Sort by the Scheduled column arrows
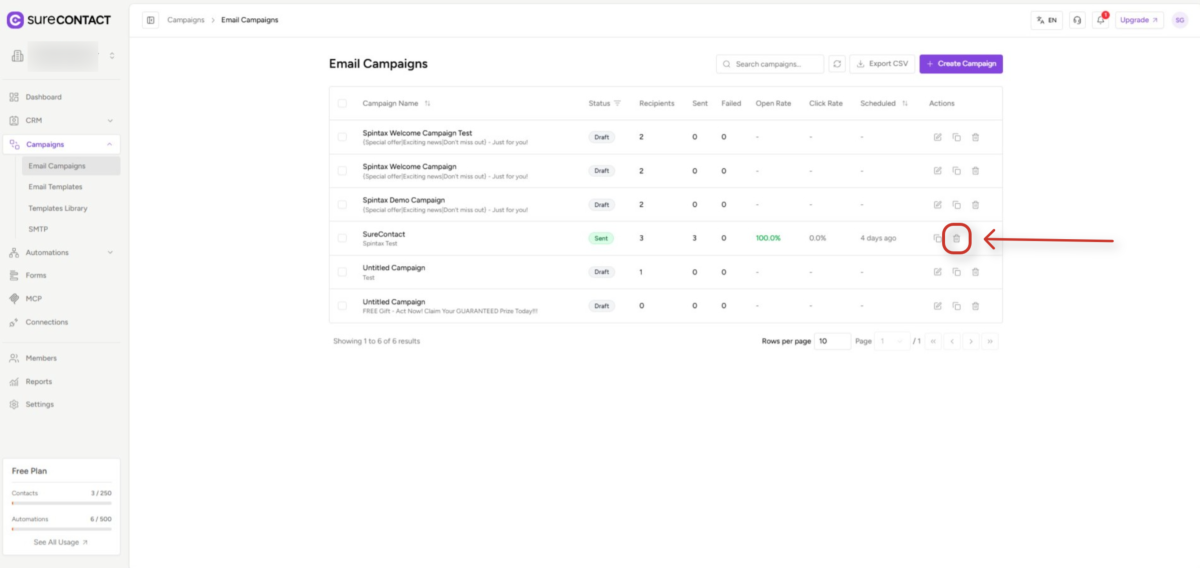 coord(905,103)
